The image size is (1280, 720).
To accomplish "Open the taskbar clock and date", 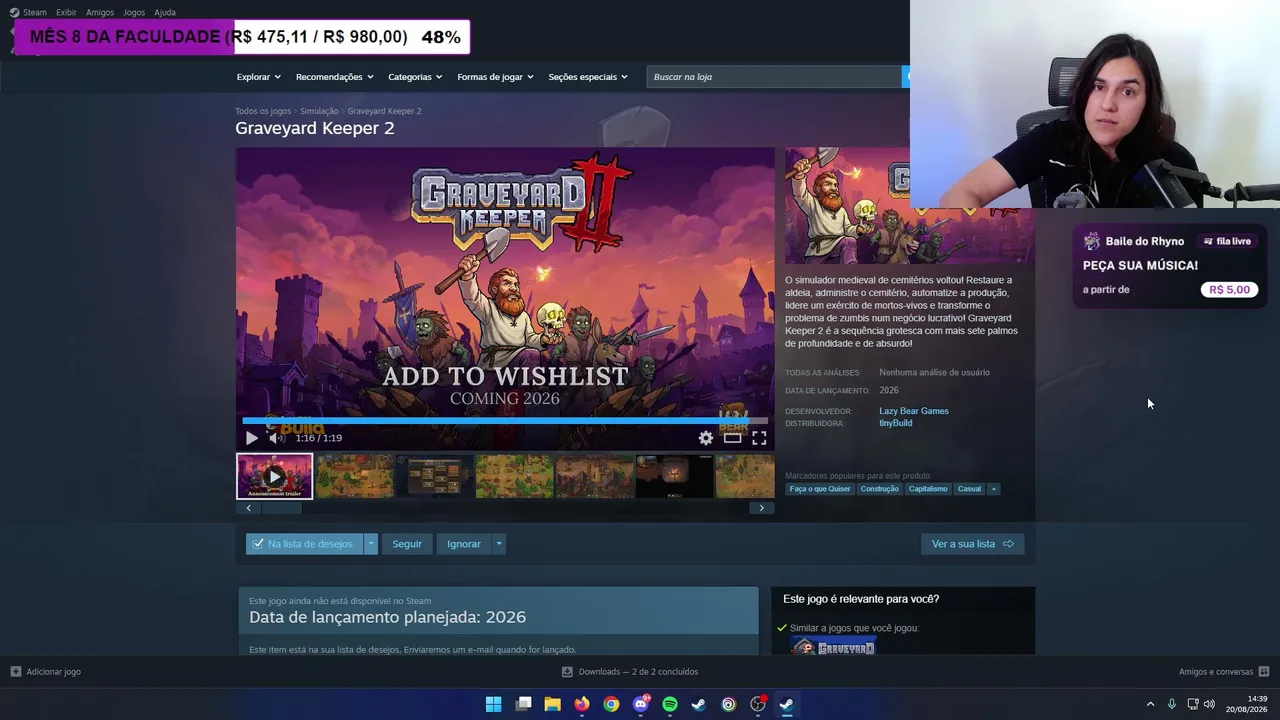I will tap(1247, 704).
